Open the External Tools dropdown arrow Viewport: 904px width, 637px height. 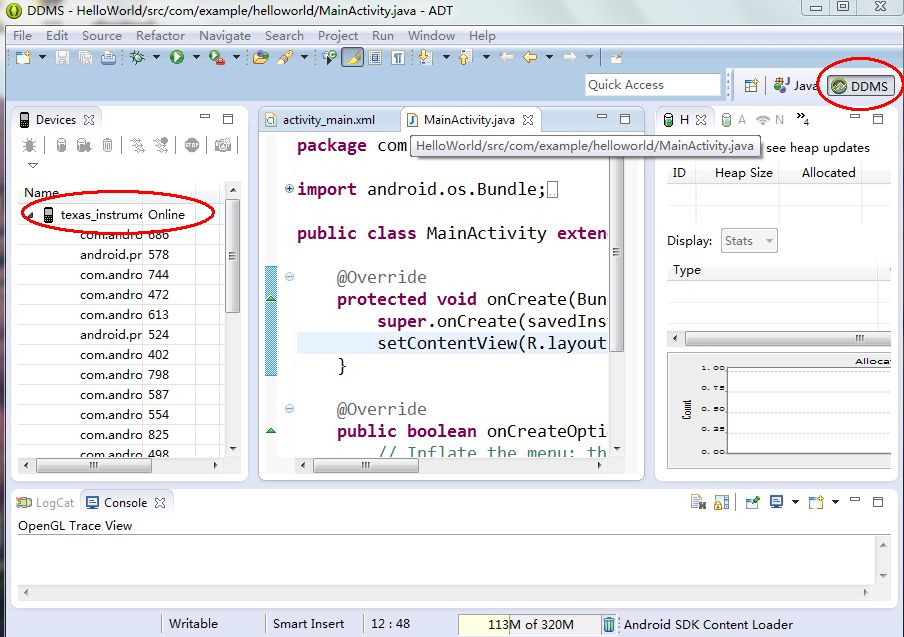coord(236,57)
